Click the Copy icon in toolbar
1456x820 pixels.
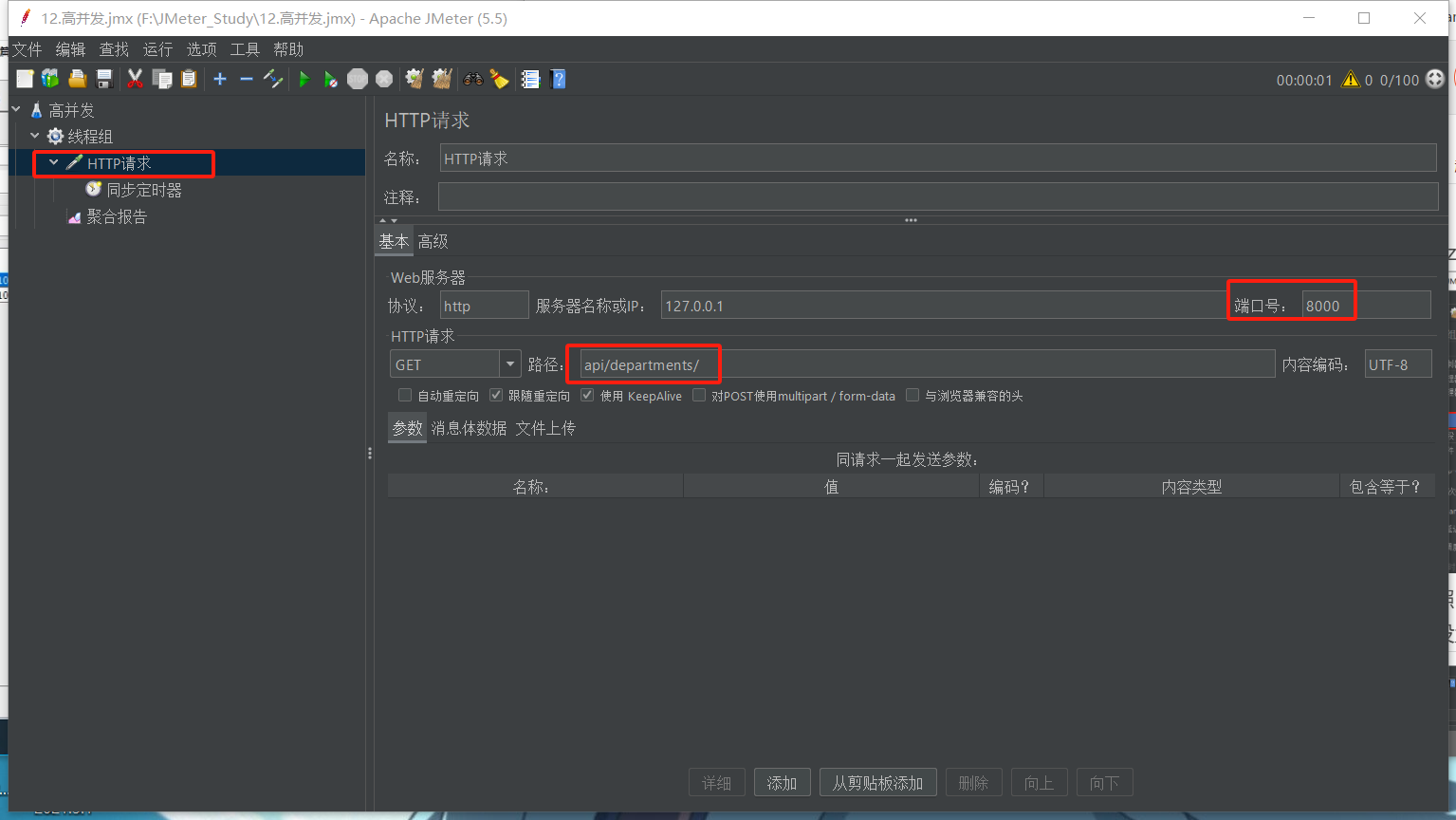point(162,79)
